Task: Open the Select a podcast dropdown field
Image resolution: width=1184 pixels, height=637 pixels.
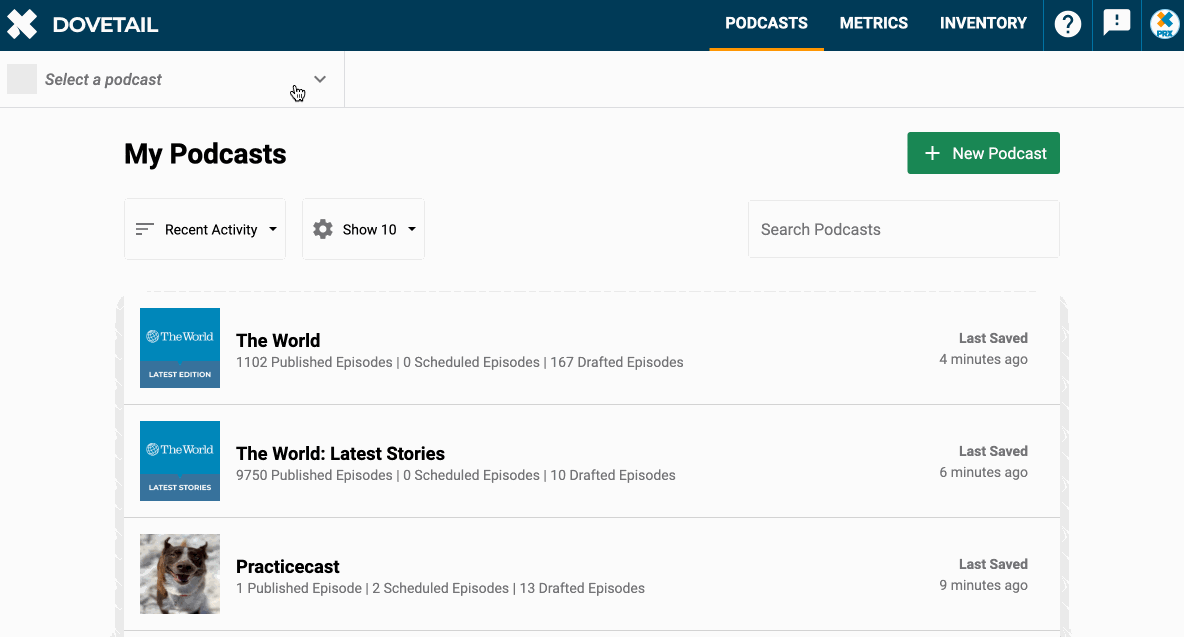Action: point(172,79)
